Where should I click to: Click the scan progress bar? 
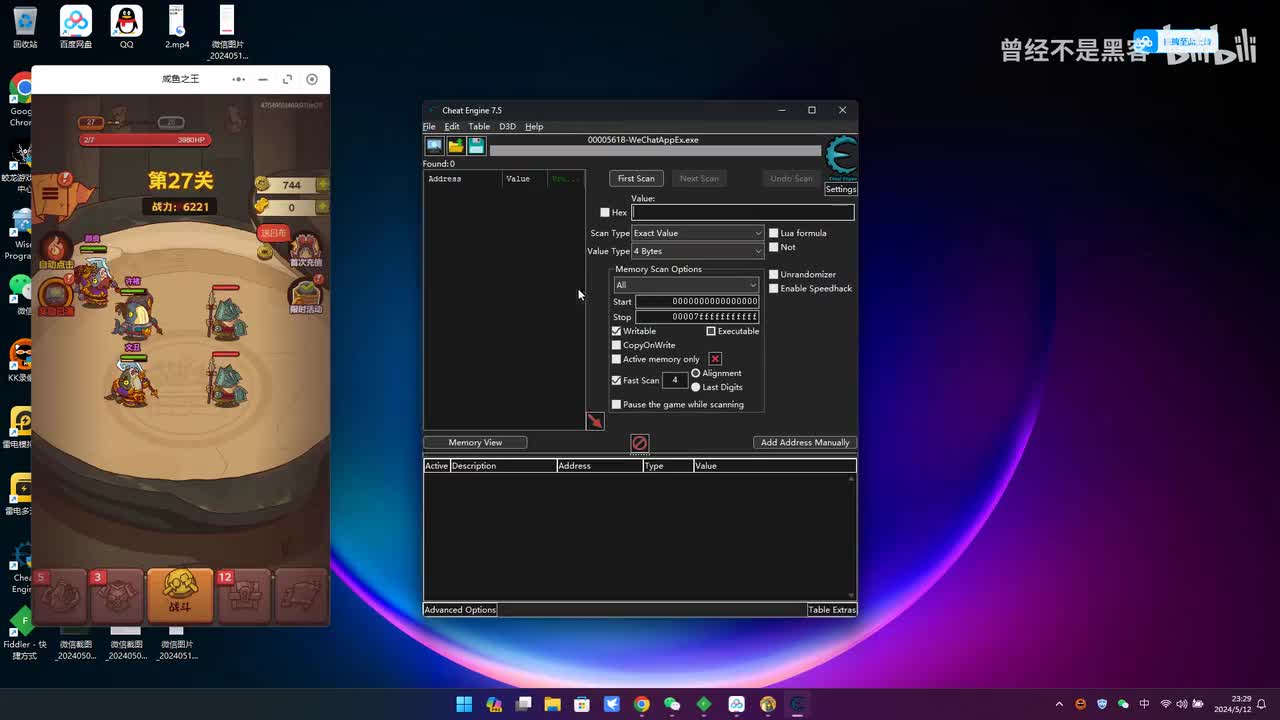[655, 151]
